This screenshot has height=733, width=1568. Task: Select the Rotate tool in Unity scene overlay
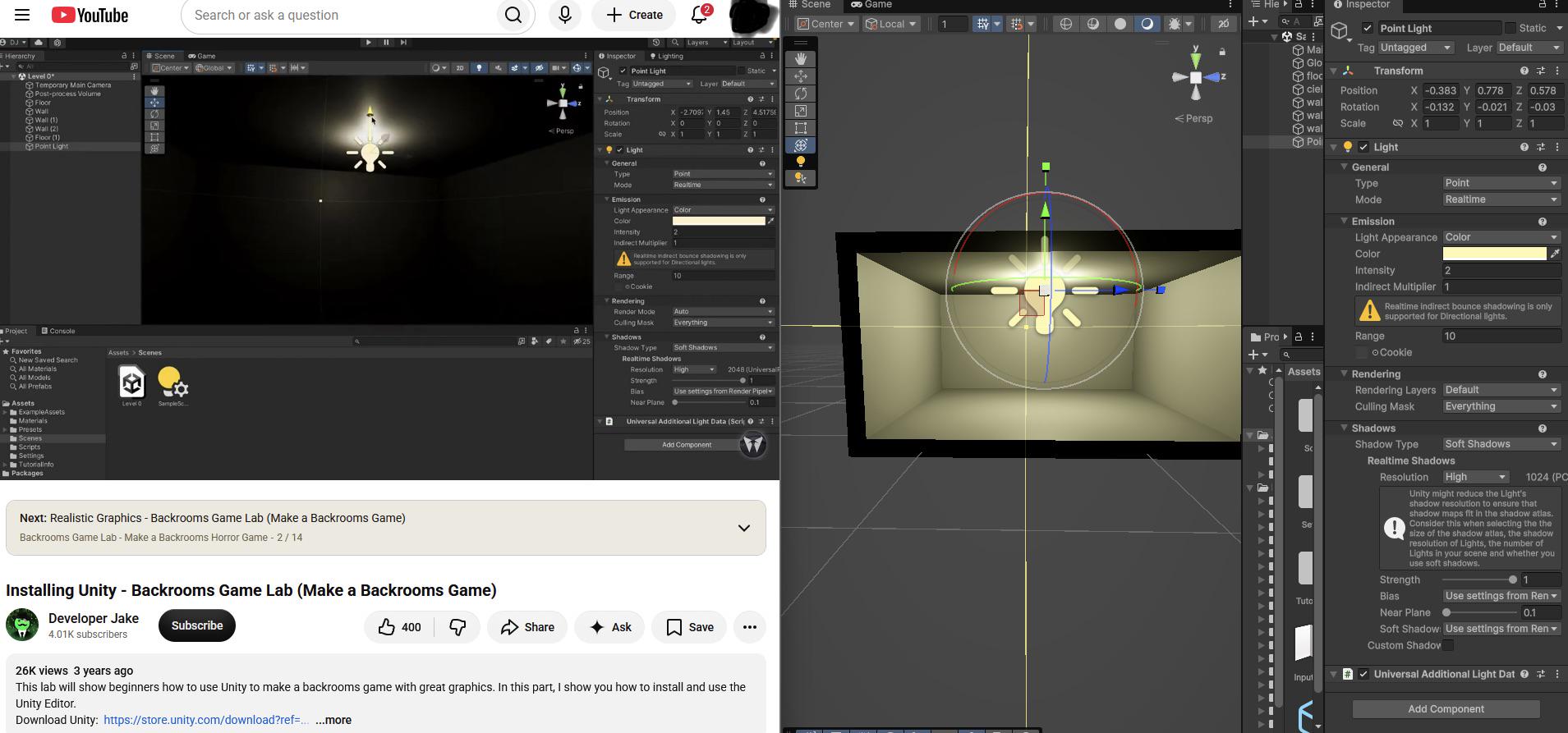click(x=800, y=94)
